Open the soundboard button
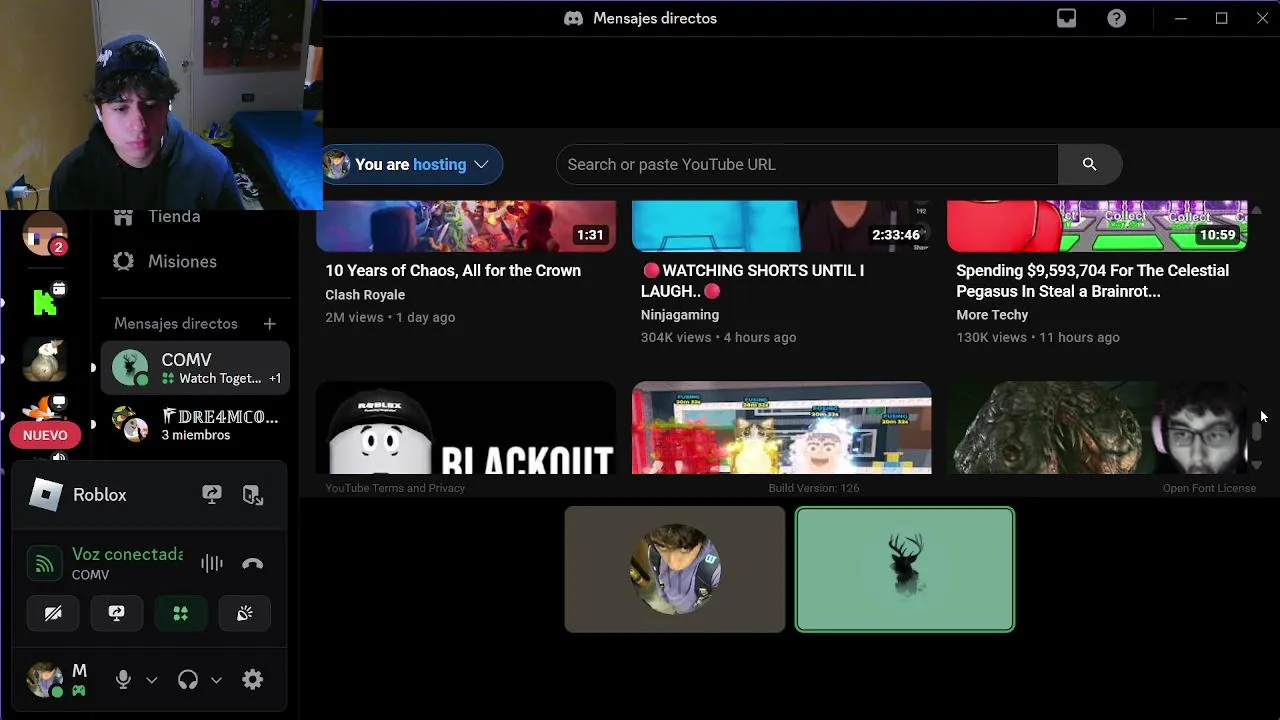1280x720 pixels. (x=245, y=613)
